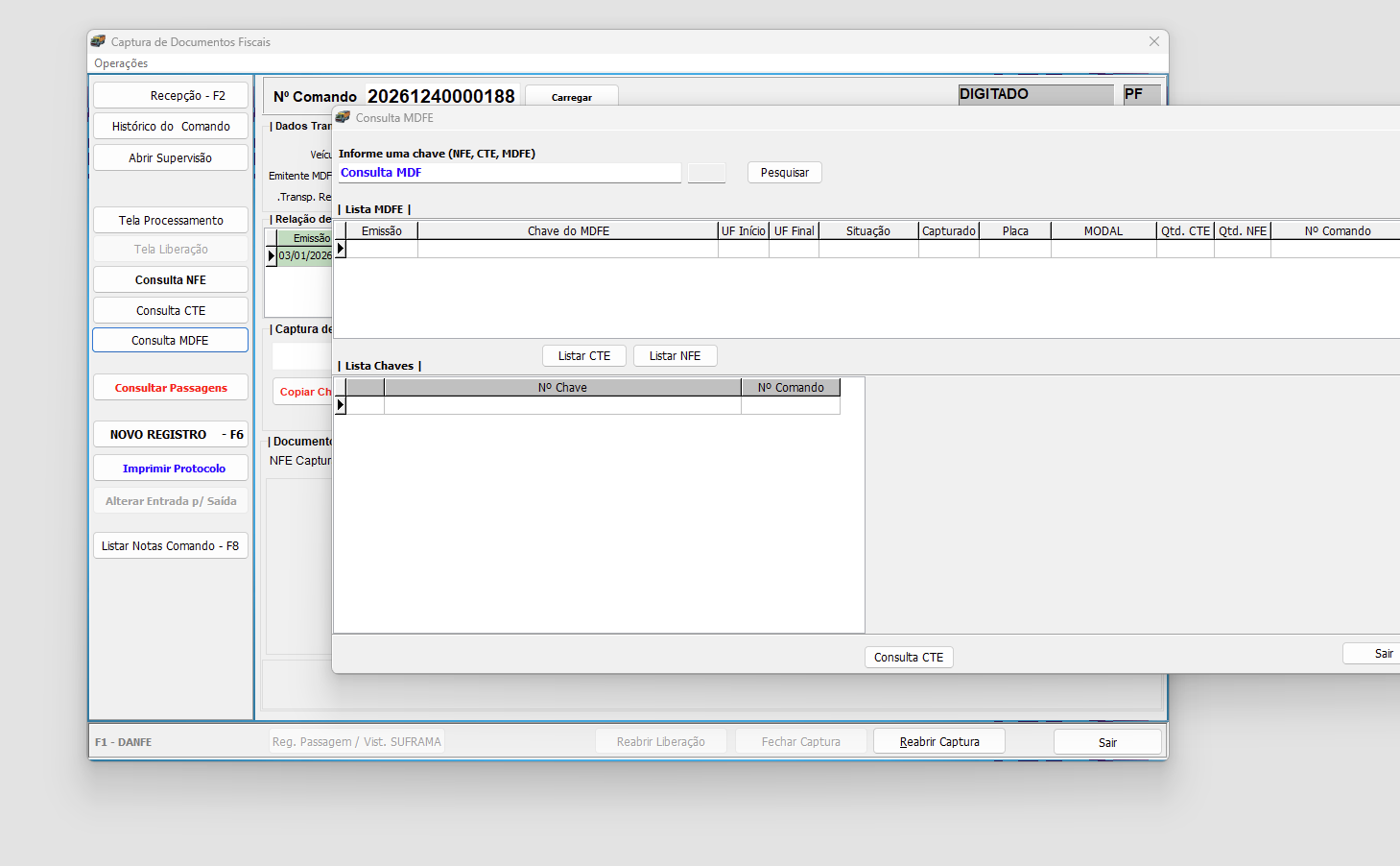Sort by Chave do MDFE column header
Viewport: 1400px width, 866px height.
pyautogui.click(x=568, y=231)
